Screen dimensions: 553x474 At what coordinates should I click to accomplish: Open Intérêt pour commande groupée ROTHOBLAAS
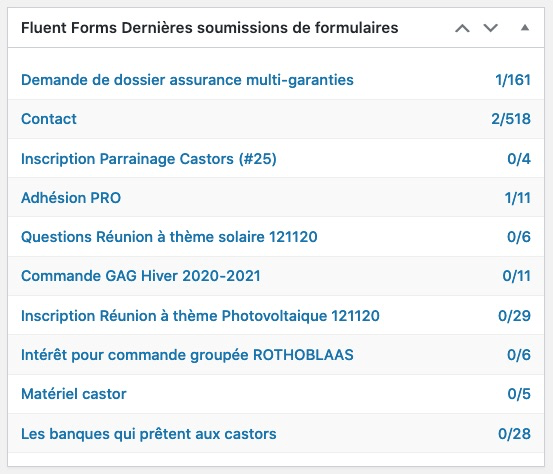[x=187, y=355]
